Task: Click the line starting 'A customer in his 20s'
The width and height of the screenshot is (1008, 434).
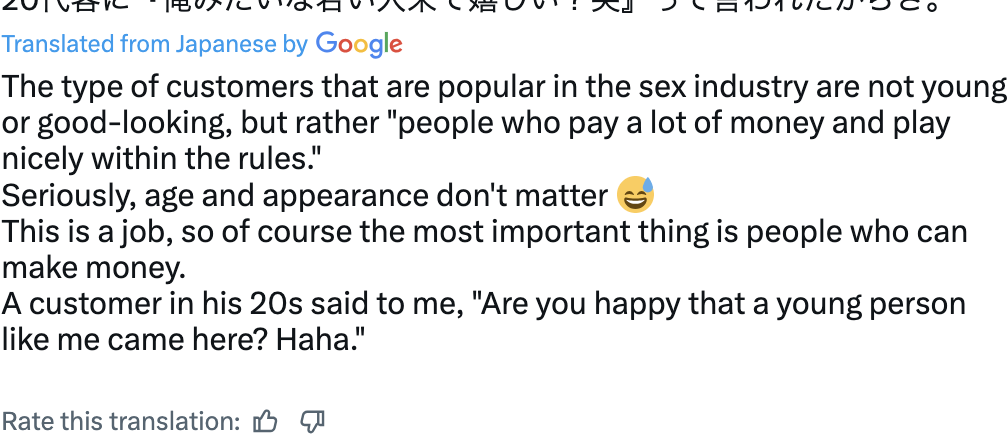Action: coord(483,304)
